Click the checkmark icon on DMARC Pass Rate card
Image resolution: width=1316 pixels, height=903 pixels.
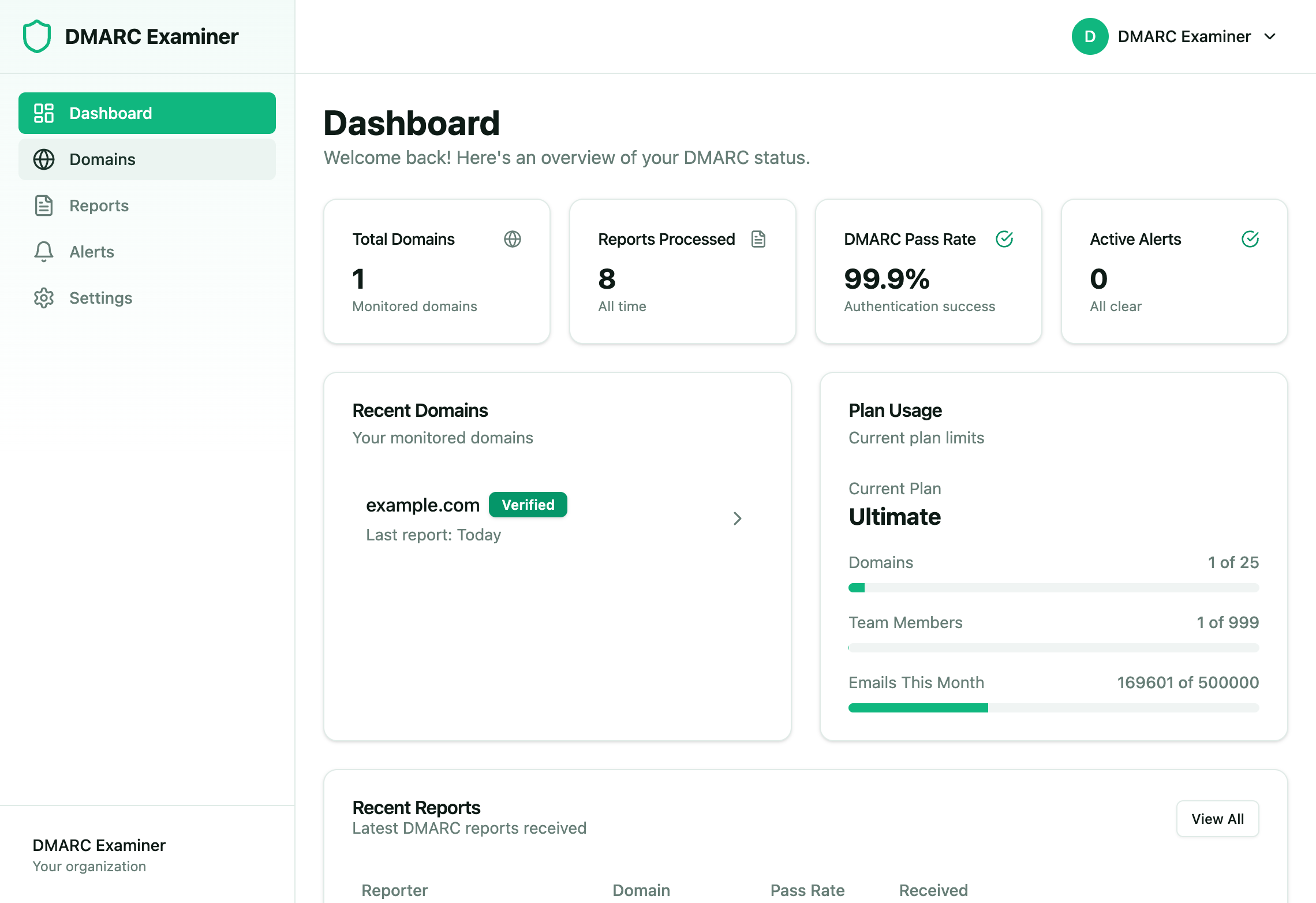click(x=1004, y=239)
